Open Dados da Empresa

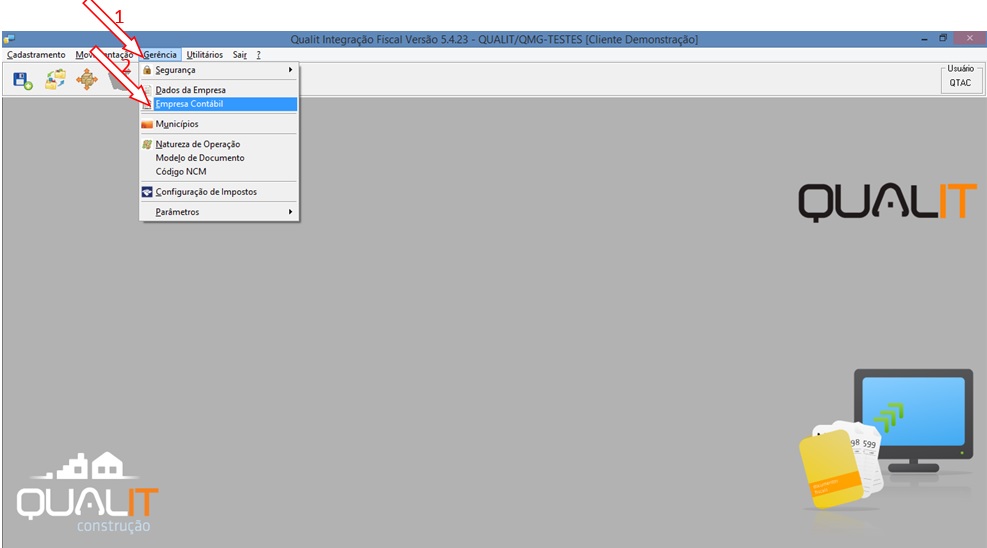pos(218,90)
